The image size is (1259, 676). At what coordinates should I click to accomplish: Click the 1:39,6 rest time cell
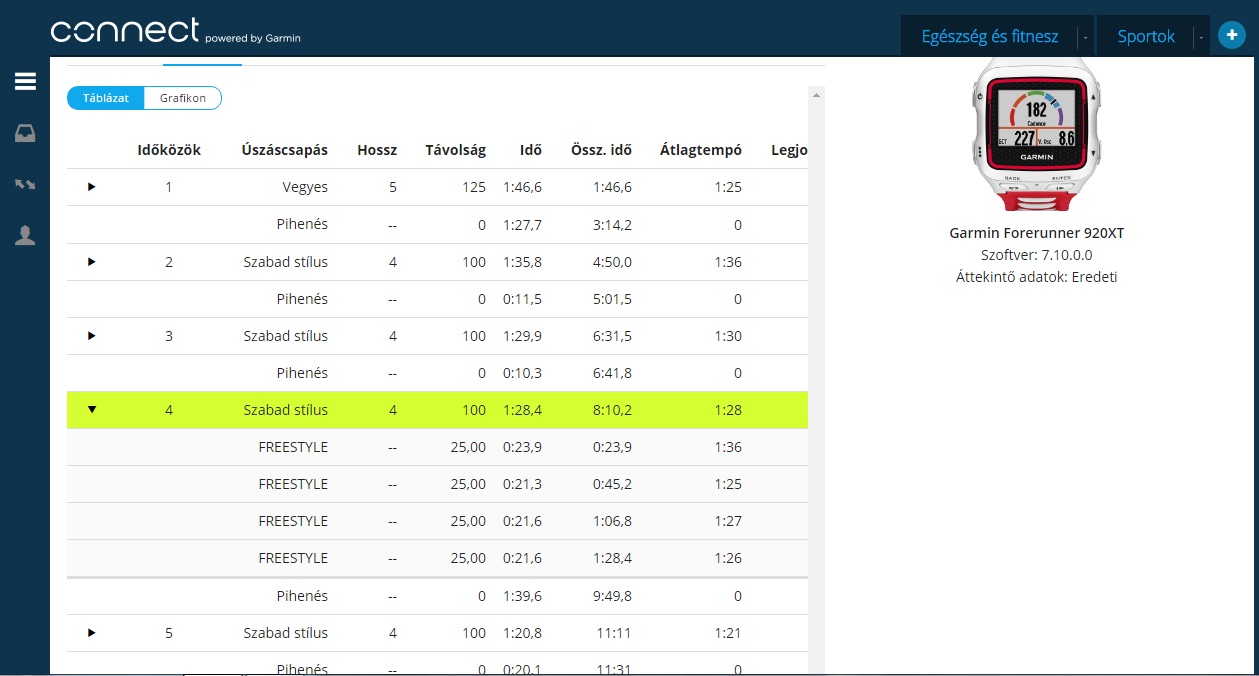(523, 596)
